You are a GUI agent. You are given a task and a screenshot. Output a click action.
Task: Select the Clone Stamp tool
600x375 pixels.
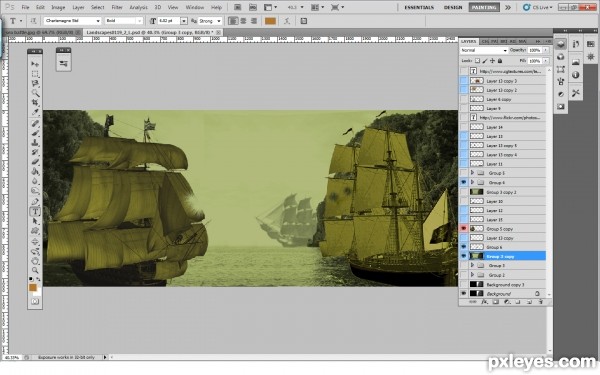[x=35, y=142]
